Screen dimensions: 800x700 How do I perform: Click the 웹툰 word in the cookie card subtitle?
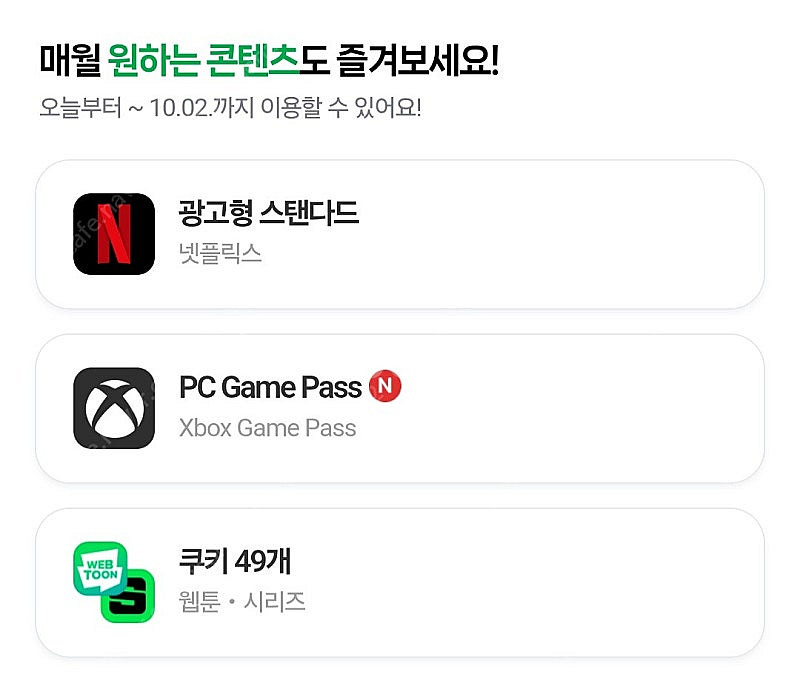[x=199, y=602]
